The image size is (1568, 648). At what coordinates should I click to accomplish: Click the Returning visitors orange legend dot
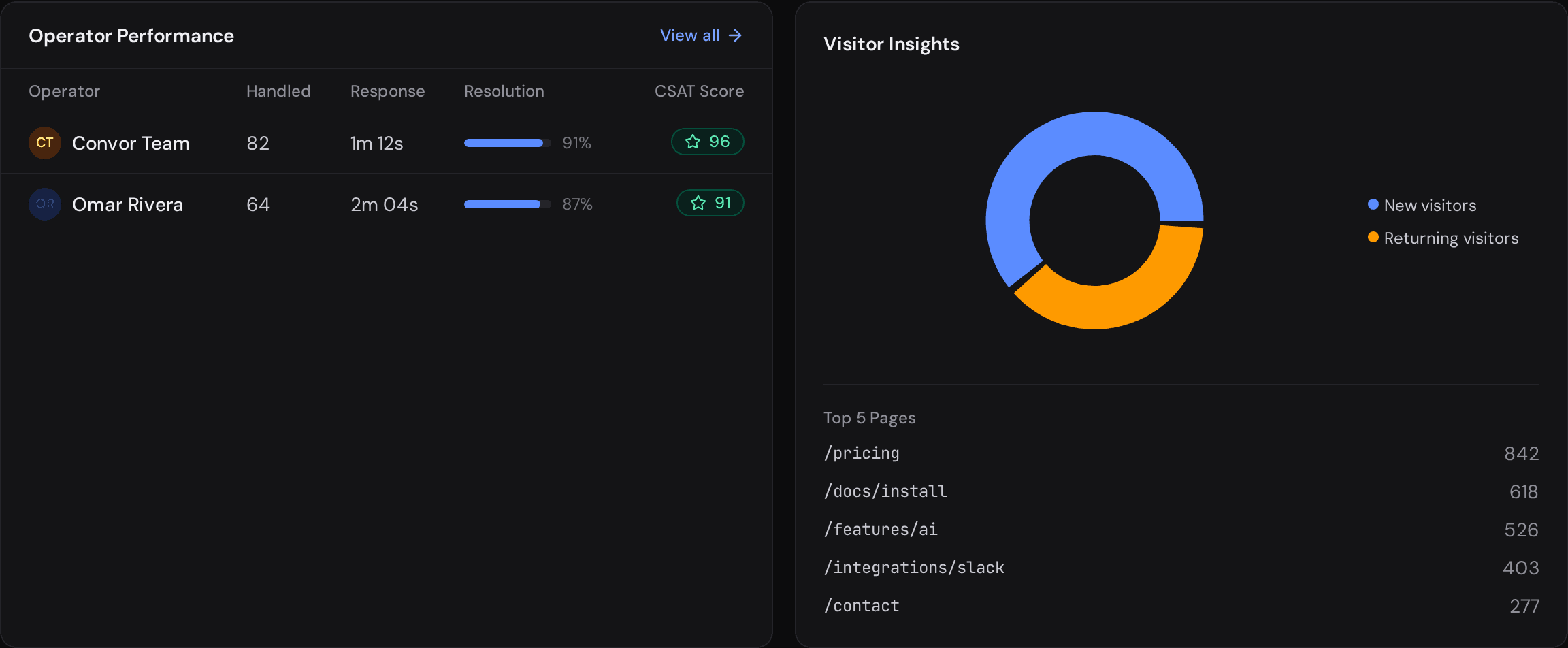coord(1373,237)
